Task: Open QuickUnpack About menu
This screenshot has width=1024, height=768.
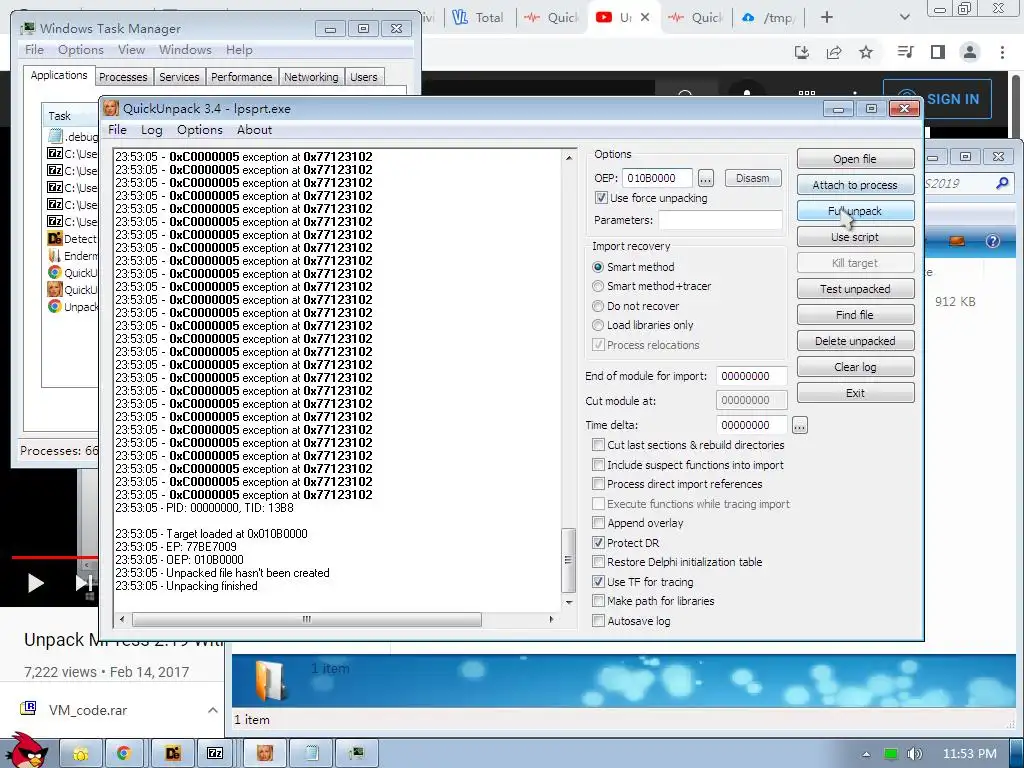Action: 254,129
